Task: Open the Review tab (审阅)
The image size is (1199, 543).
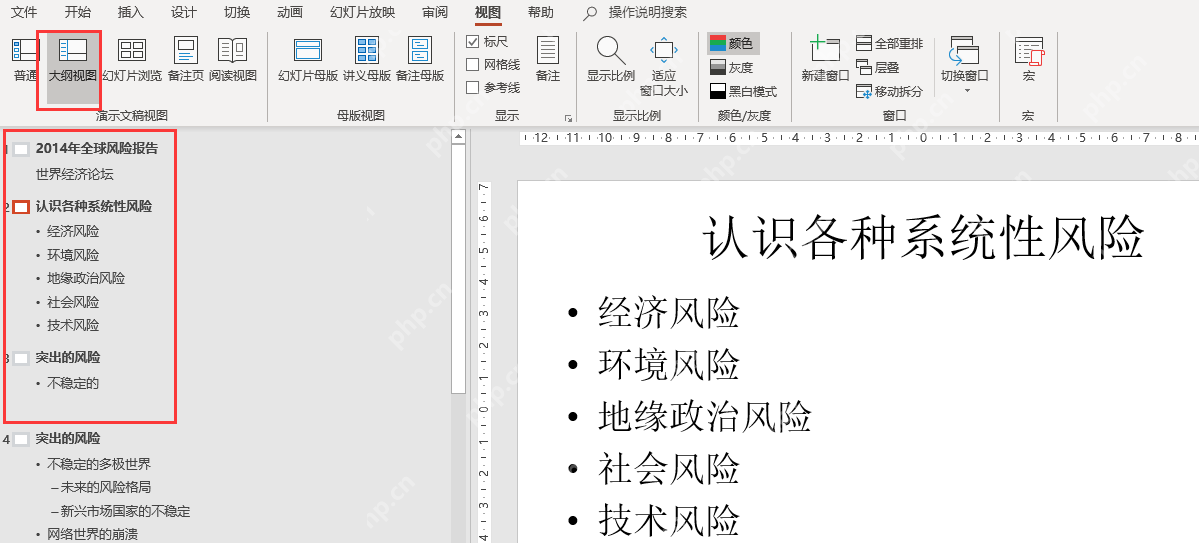Action: click(435, 12)
